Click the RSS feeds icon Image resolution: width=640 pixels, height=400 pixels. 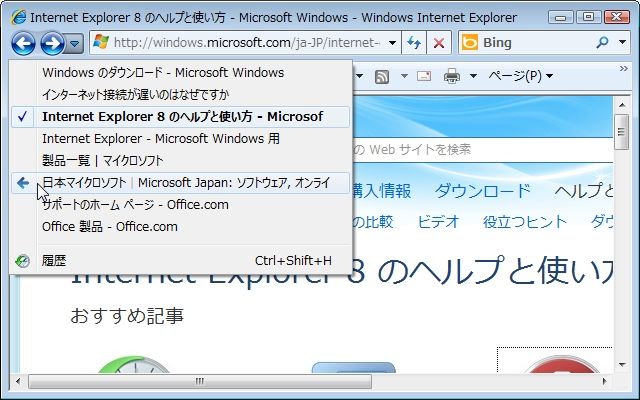point(382,76)
